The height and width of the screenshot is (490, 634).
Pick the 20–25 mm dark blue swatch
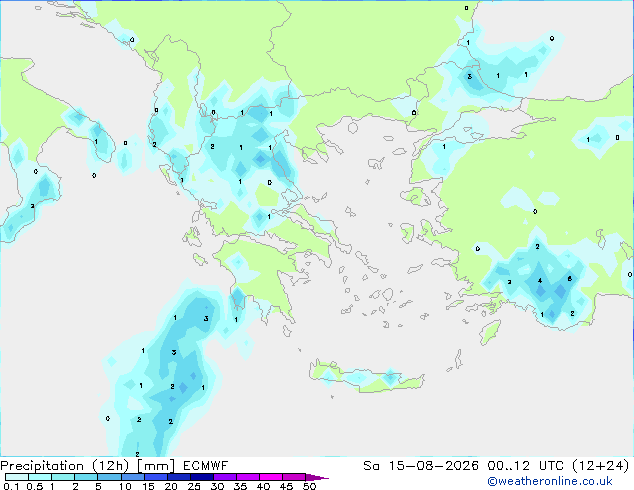(179, 477)
